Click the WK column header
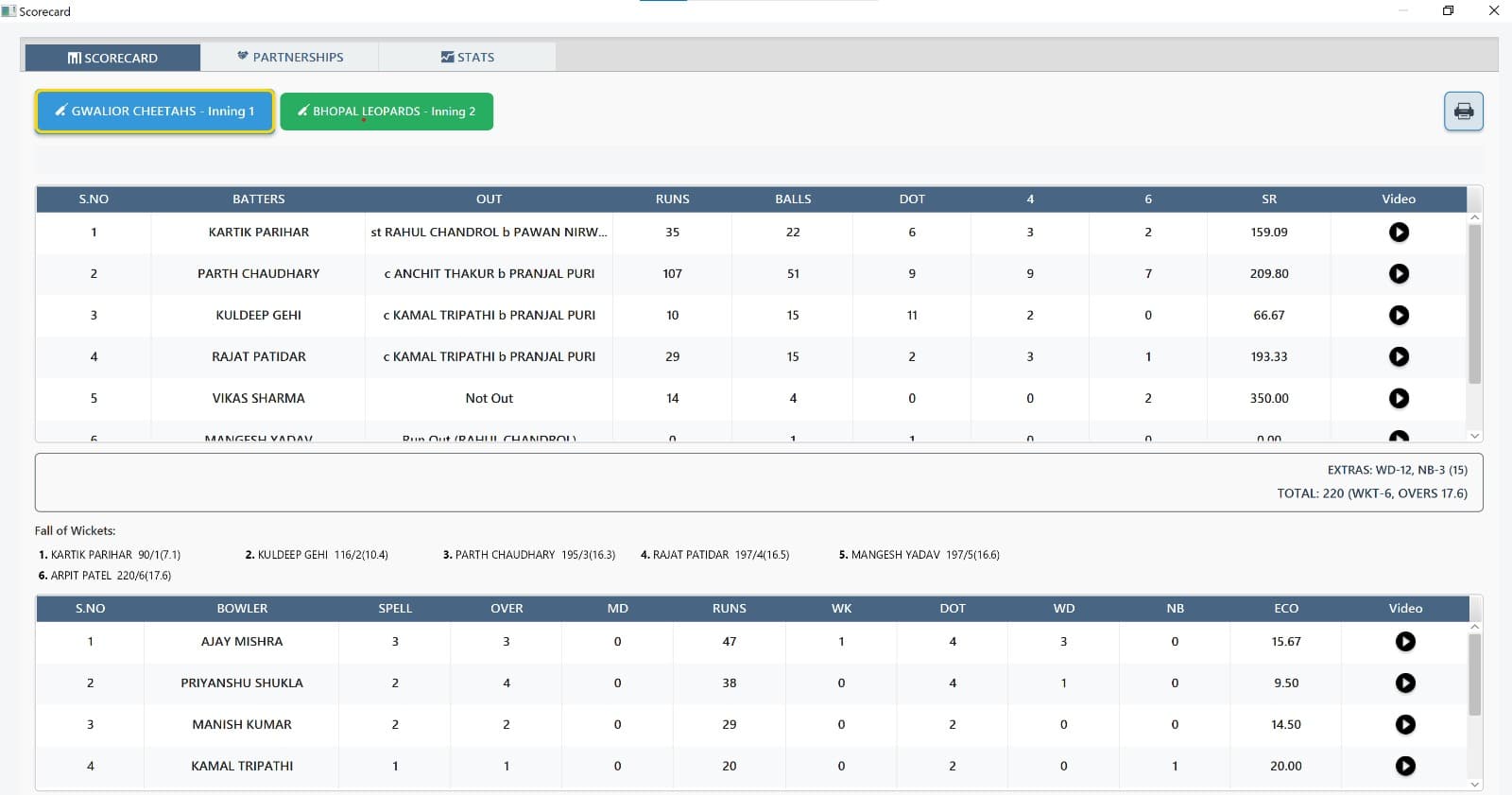The height and width of the screenshot is (795, 1512). [x=841, y=608]
